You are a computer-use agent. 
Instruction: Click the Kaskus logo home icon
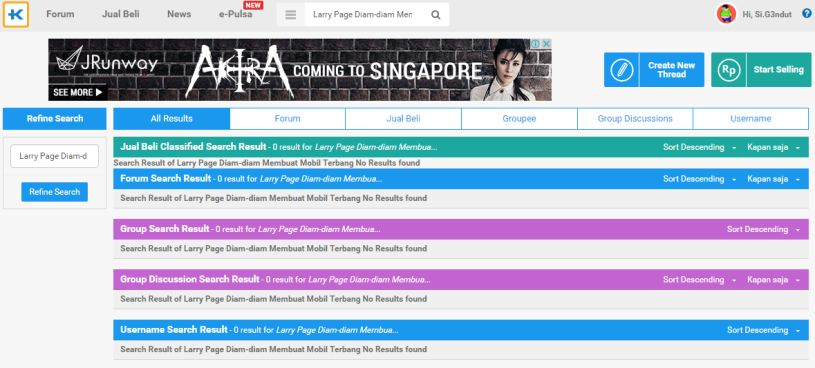click(16, 15)
